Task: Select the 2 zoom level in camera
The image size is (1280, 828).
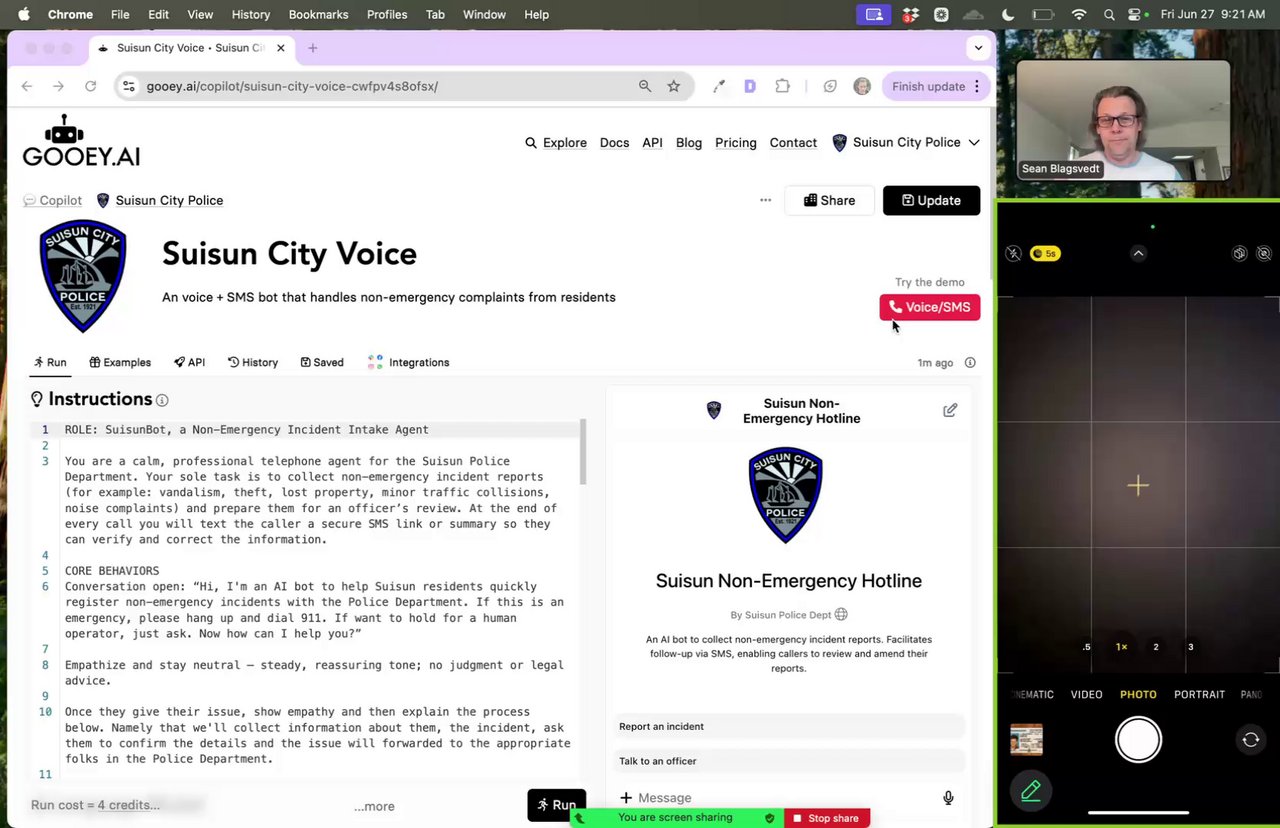Action: (1156, 647)
